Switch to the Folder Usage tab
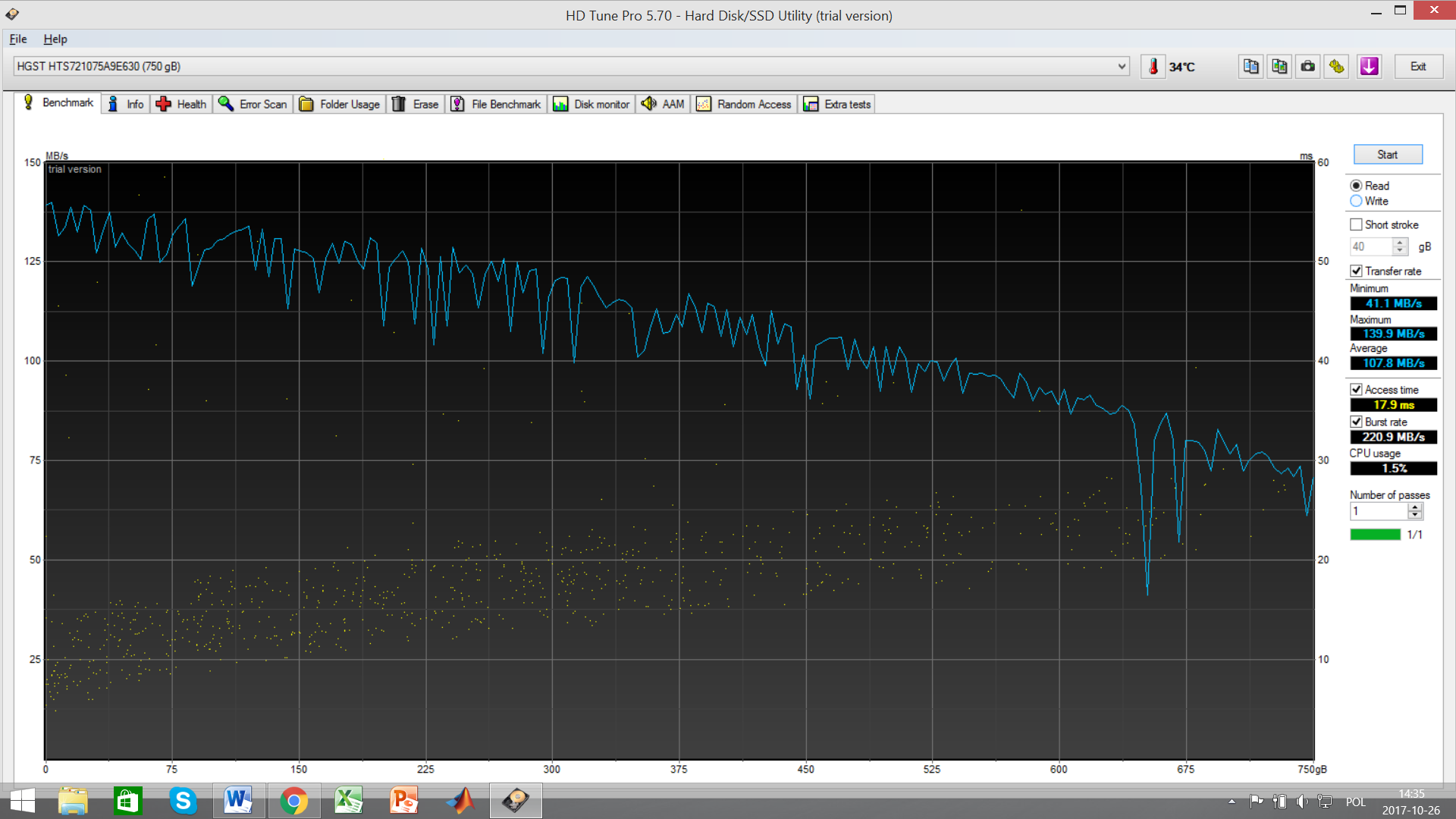Image resolution: width=1456 pixels, height=819 pixels. (x=340, y=104)
